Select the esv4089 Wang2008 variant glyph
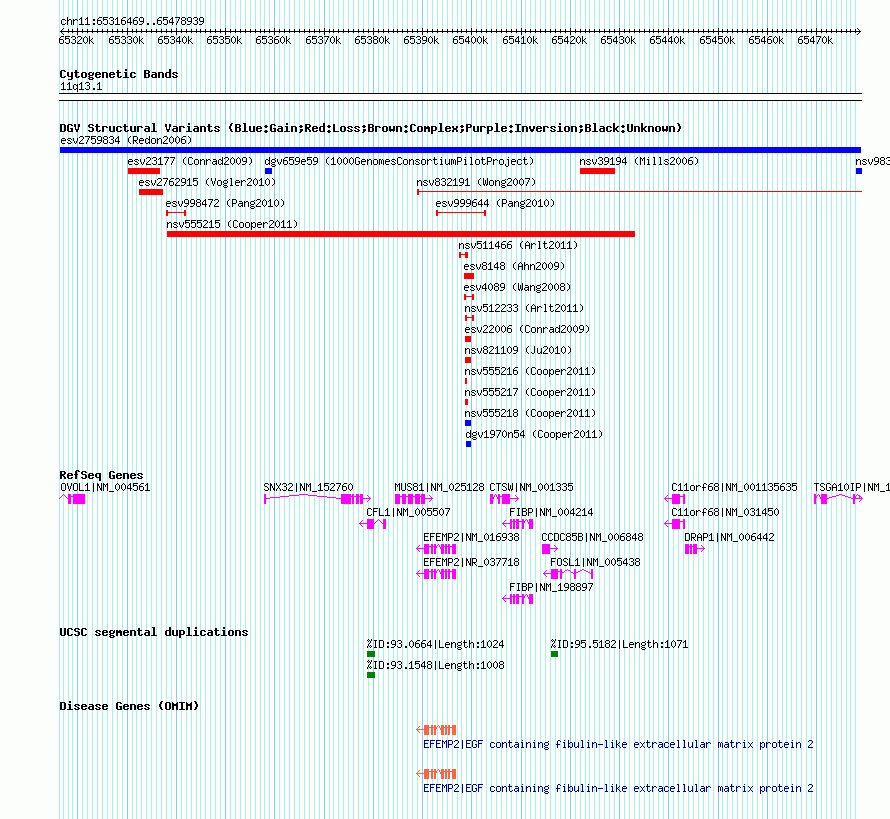The height and width of the screenshot is (819, 890). coord(469,297)
